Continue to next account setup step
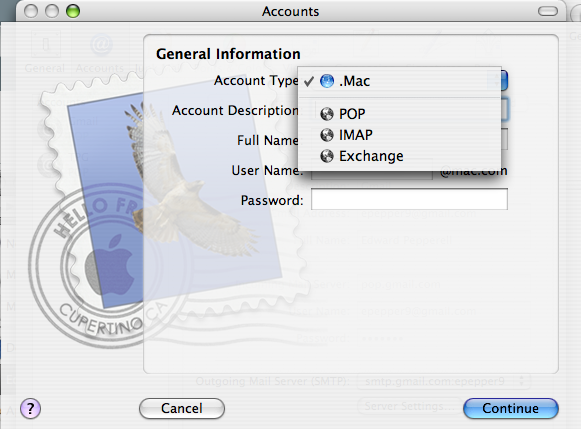Viewport: 581px width, 429px height. click(x=510, y=408)
